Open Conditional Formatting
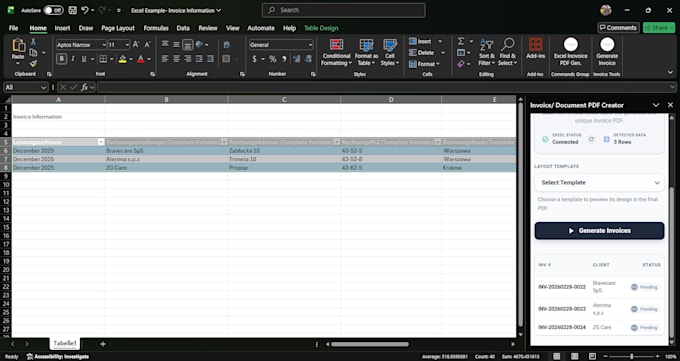 click(336, 52)
